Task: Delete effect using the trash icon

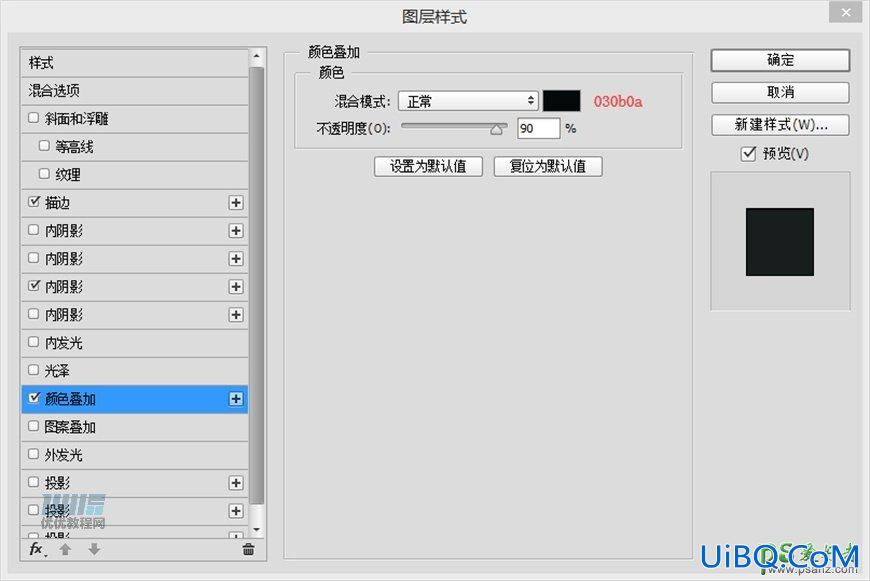Action: pos(249,549)
